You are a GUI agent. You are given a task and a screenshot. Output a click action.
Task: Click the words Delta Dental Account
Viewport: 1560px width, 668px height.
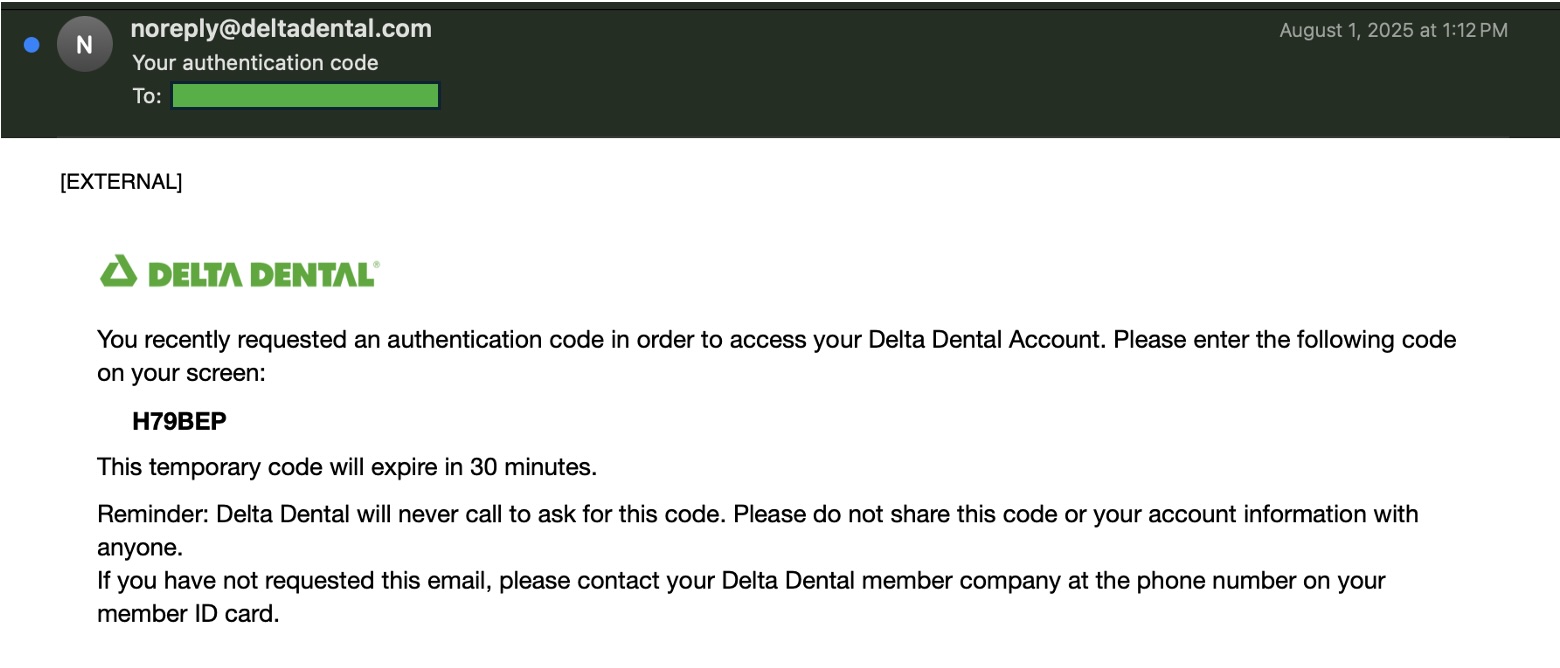tap(983, 340)
